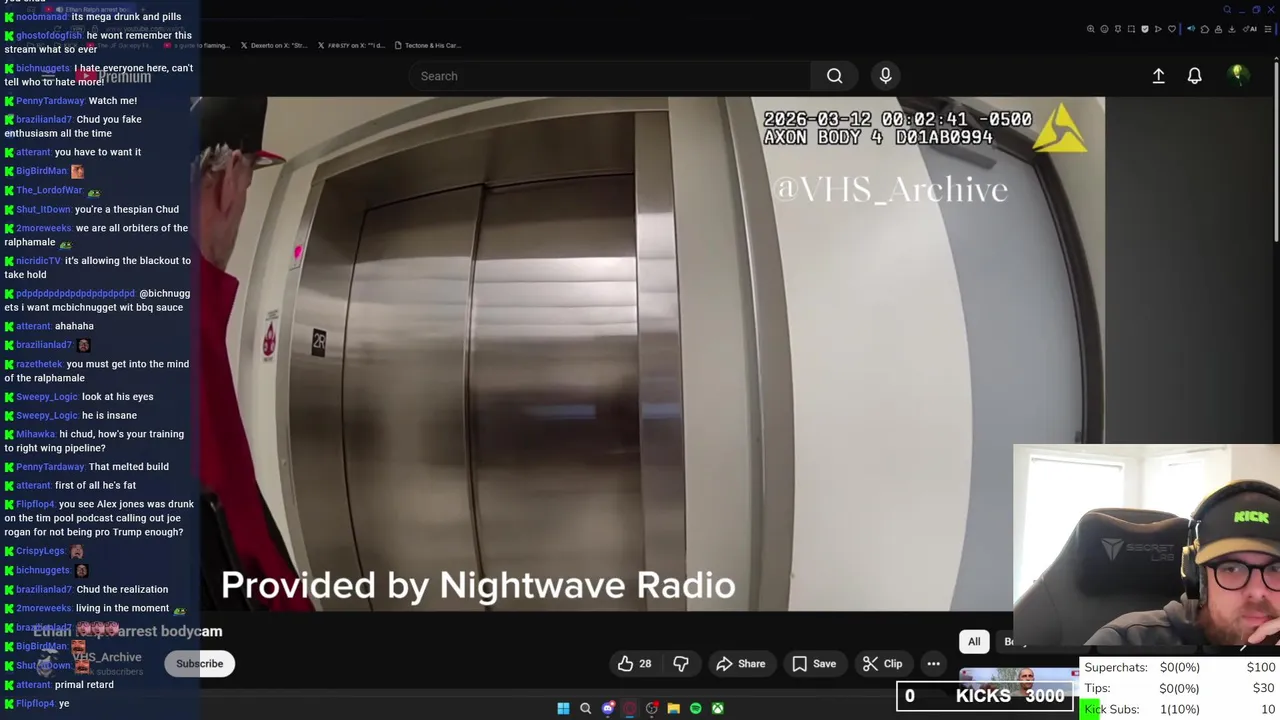
Task: Click chat username razethetek
Action: (39, 365)
